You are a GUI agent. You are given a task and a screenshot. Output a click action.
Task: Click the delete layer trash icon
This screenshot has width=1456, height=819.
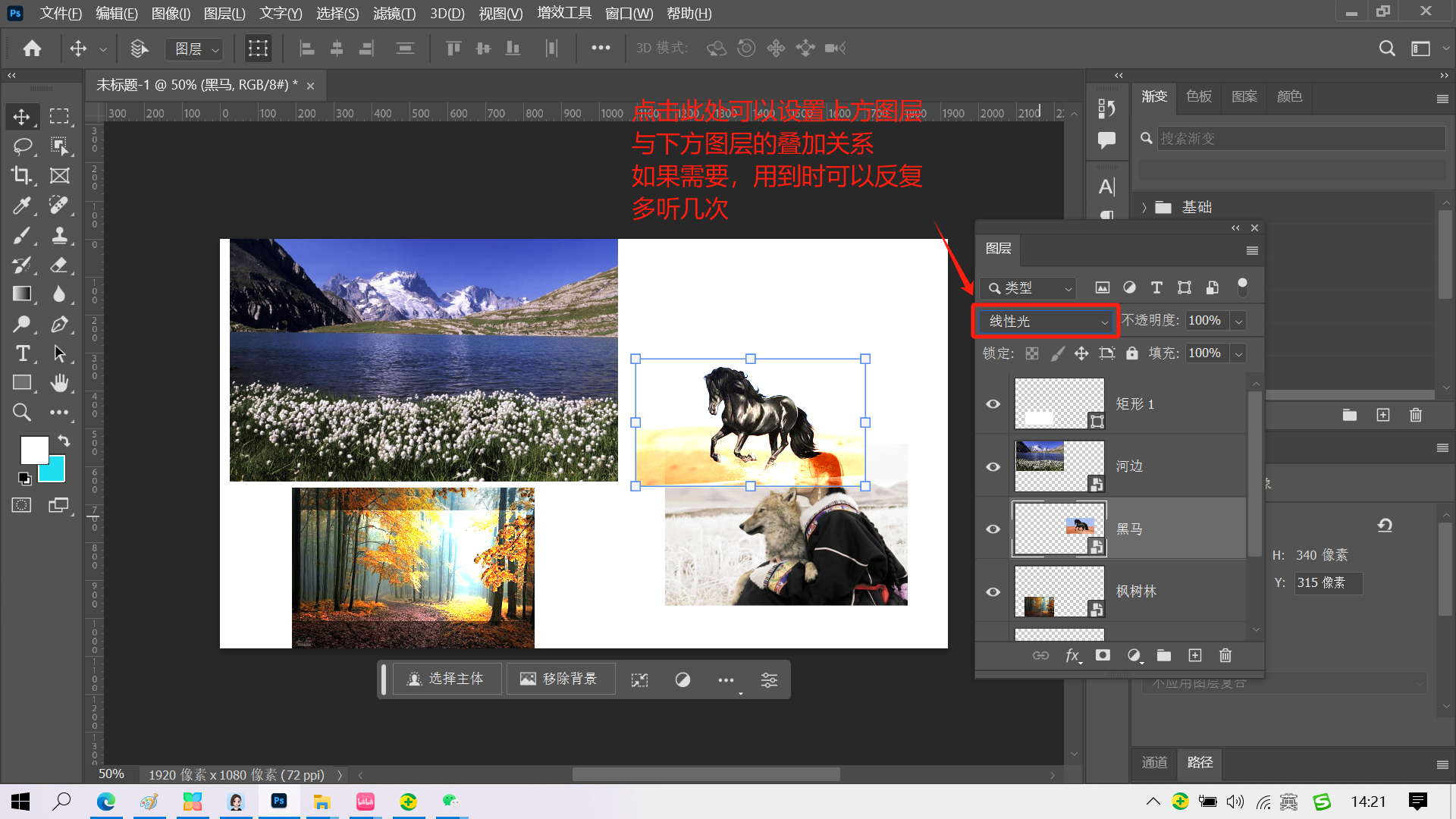(1225, 655)
